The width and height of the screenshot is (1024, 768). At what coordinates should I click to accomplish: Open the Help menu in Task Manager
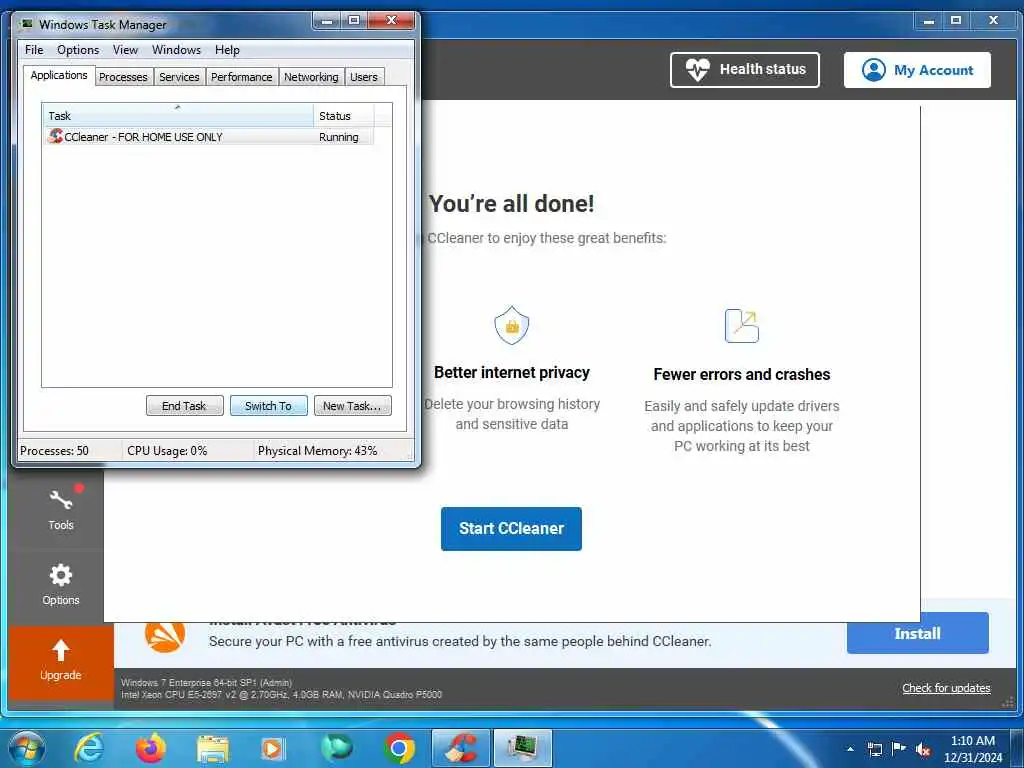(227, 50)
